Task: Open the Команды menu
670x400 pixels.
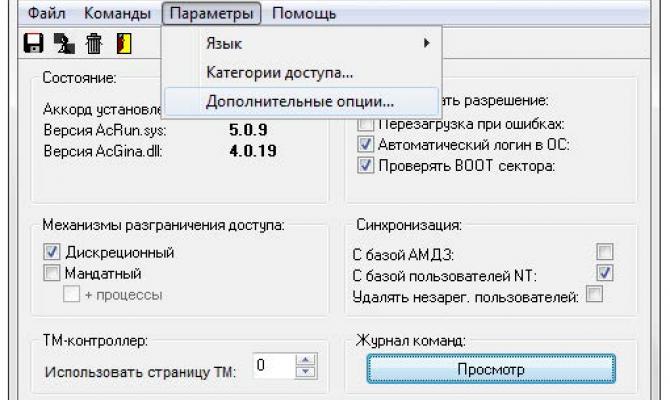Action: (x=118, y=15)
